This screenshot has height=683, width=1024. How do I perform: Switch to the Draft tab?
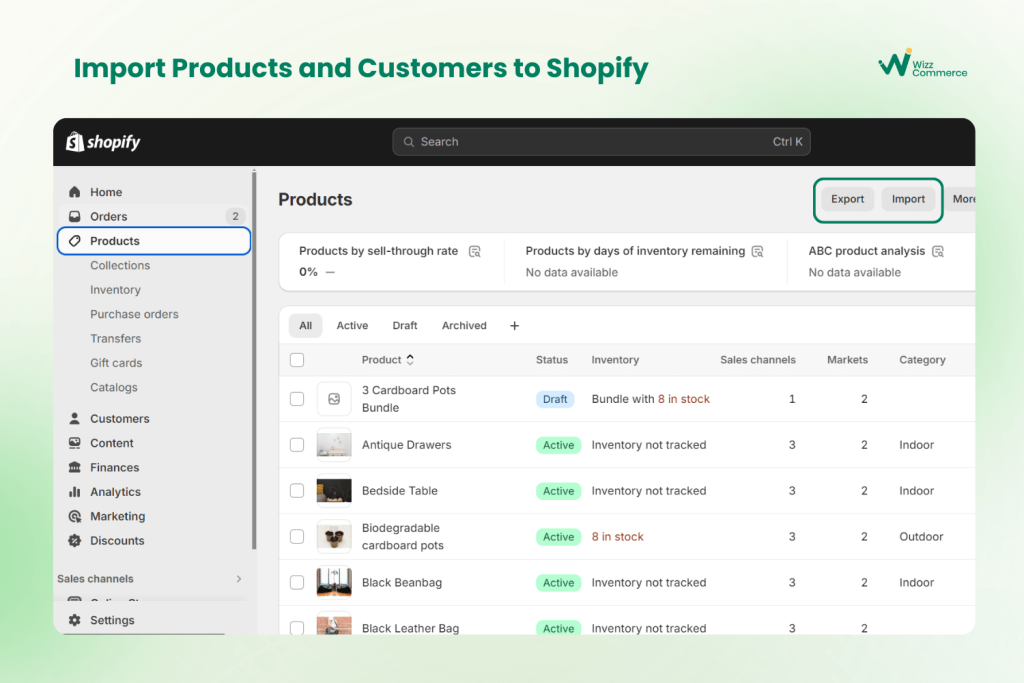pyautogui.click(x=405, y=325)
